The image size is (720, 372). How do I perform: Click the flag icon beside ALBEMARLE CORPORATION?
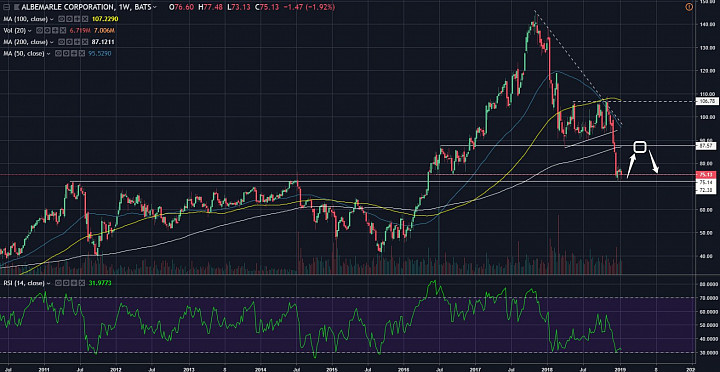pyautogui.click(x=17, y=7)
